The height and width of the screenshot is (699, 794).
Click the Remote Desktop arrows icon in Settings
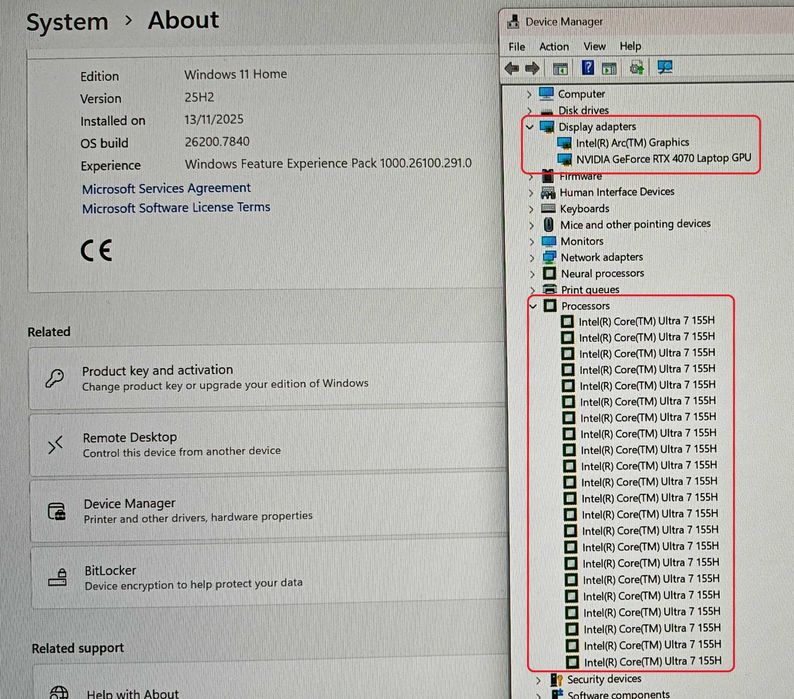pyautogui.click(x=55, y=445)
